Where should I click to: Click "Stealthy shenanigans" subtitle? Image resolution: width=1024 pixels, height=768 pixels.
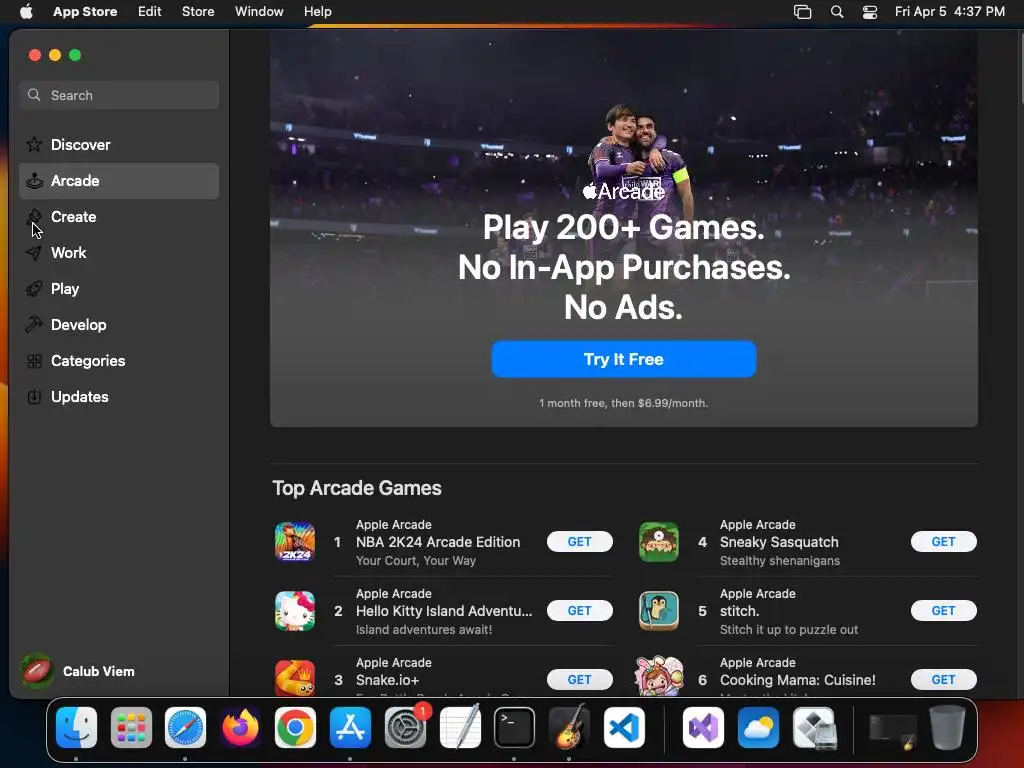coord(780,561)
